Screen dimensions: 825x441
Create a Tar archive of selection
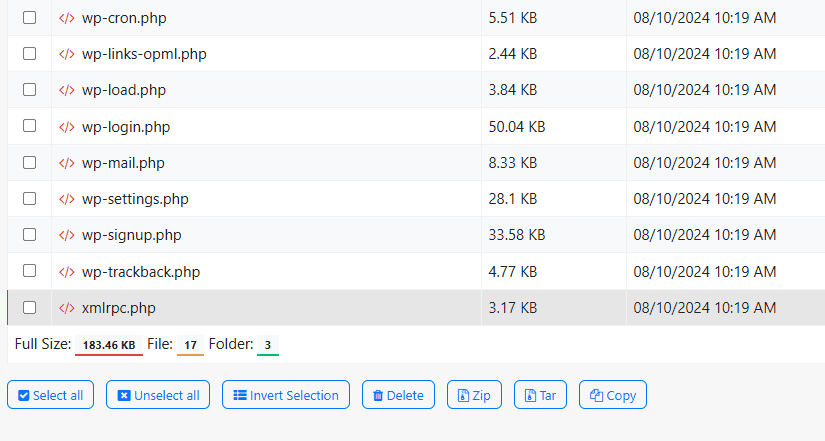(540, 395)
